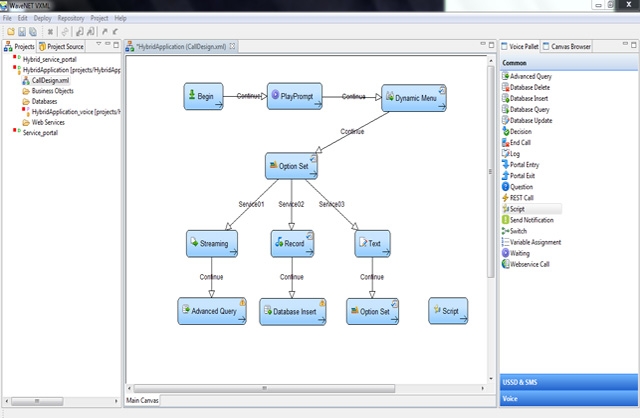Pick the End Call palette element
640x418 pixels.
click(x=520, y=143)
